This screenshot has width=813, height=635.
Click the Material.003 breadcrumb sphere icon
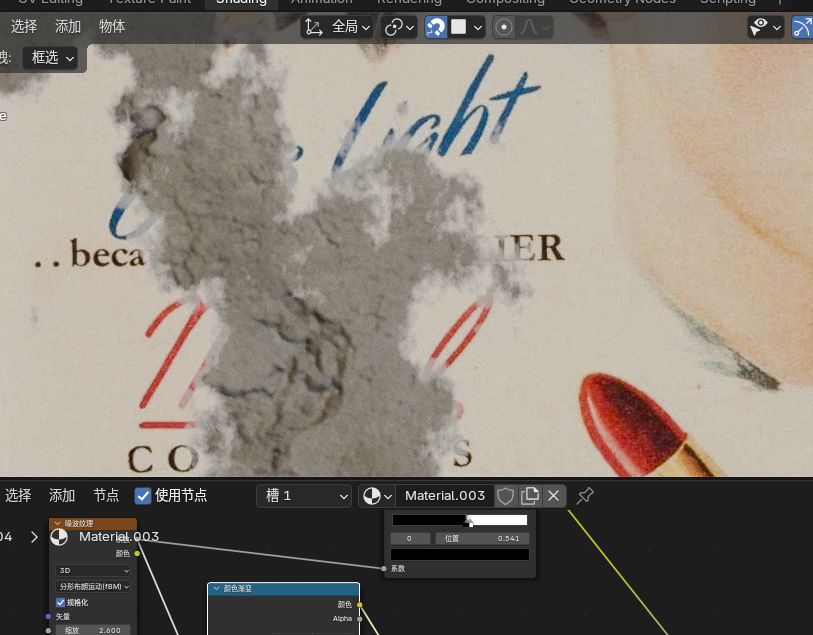[x=59, y=537]
